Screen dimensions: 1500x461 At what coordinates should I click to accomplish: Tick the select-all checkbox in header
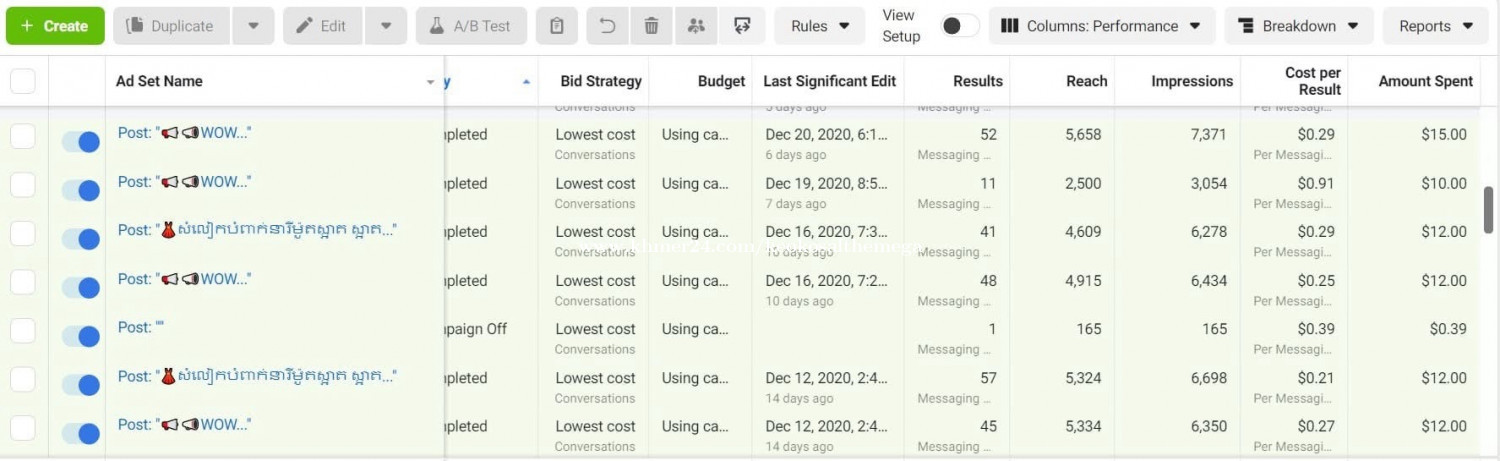22,81
